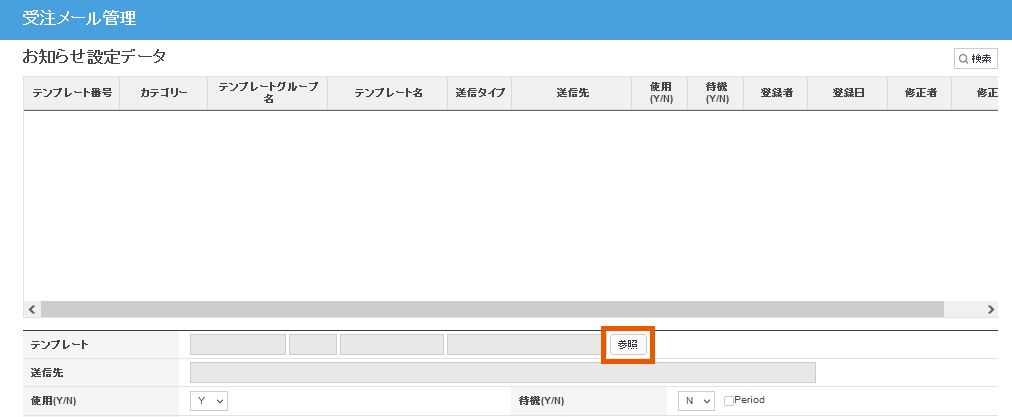Click the 送信先 input field
The height and width of the screenshot is (417, 1012).
click(503, 373)
